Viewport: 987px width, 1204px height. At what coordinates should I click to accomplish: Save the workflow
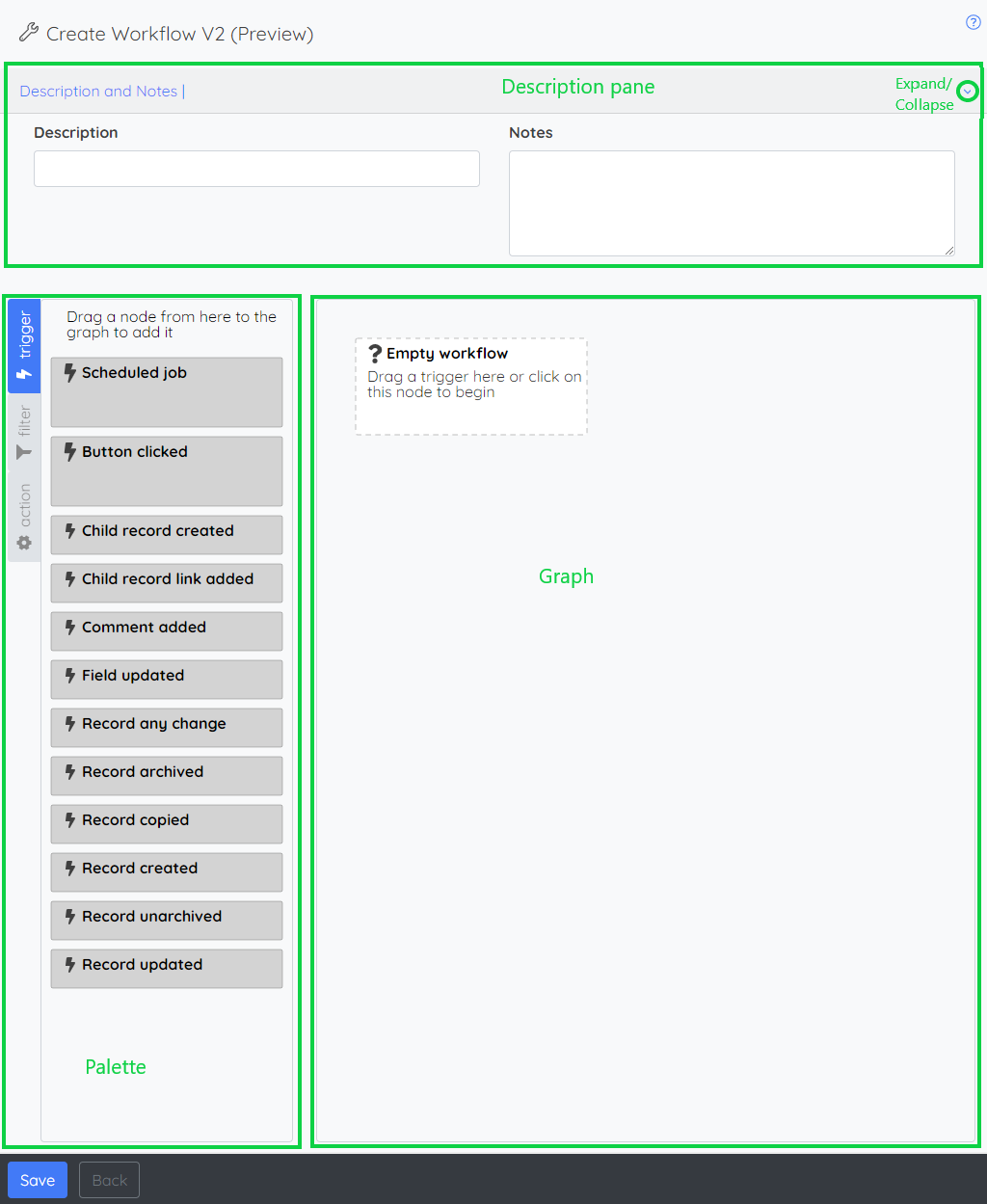pyautogui.click(x=37, y=1179)
